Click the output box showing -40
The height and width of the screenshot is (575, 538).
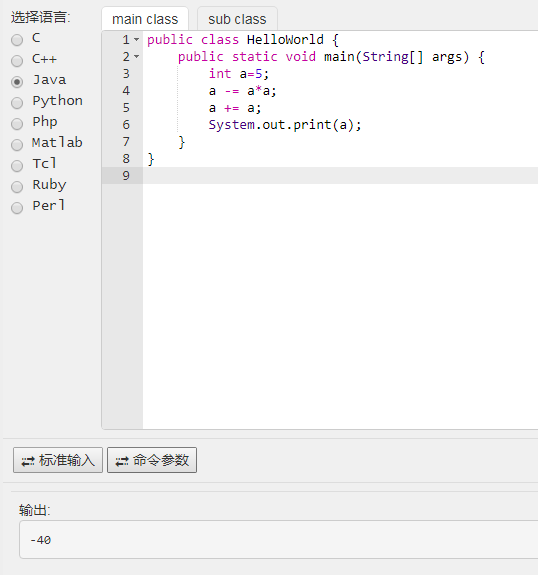coord(279,539)
